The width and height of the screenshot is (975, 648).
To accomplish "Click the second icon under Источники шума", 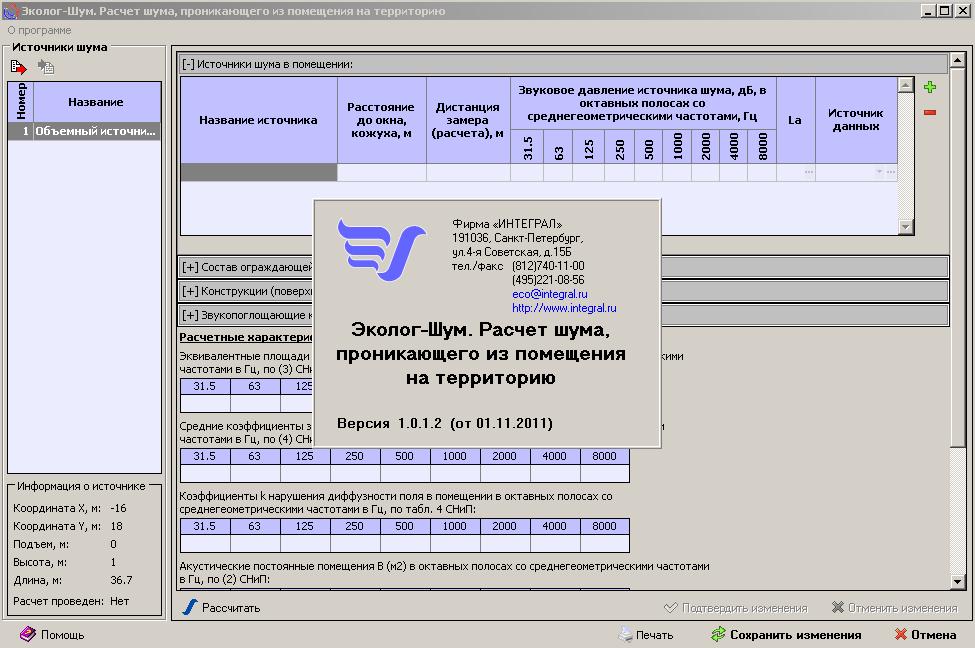I will 45,67.
